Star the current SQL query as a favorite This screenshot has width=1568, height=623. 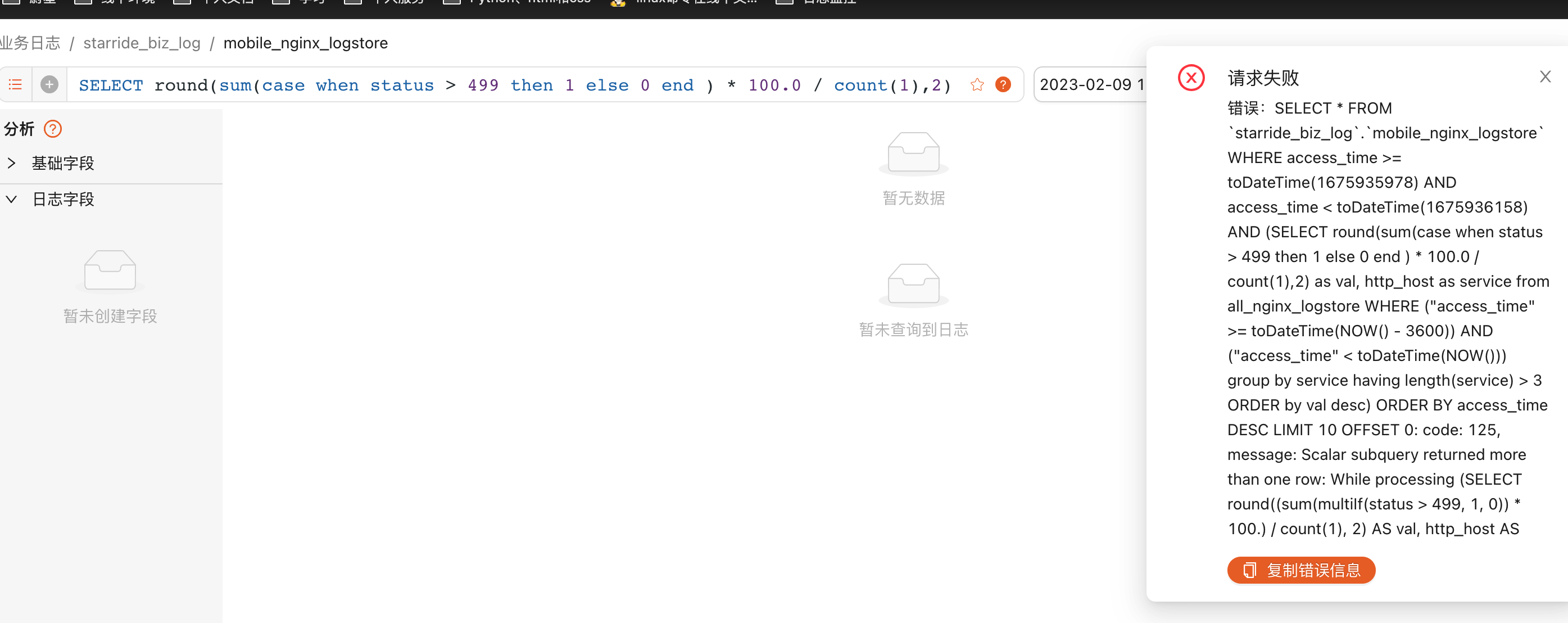tap(977, 85)
